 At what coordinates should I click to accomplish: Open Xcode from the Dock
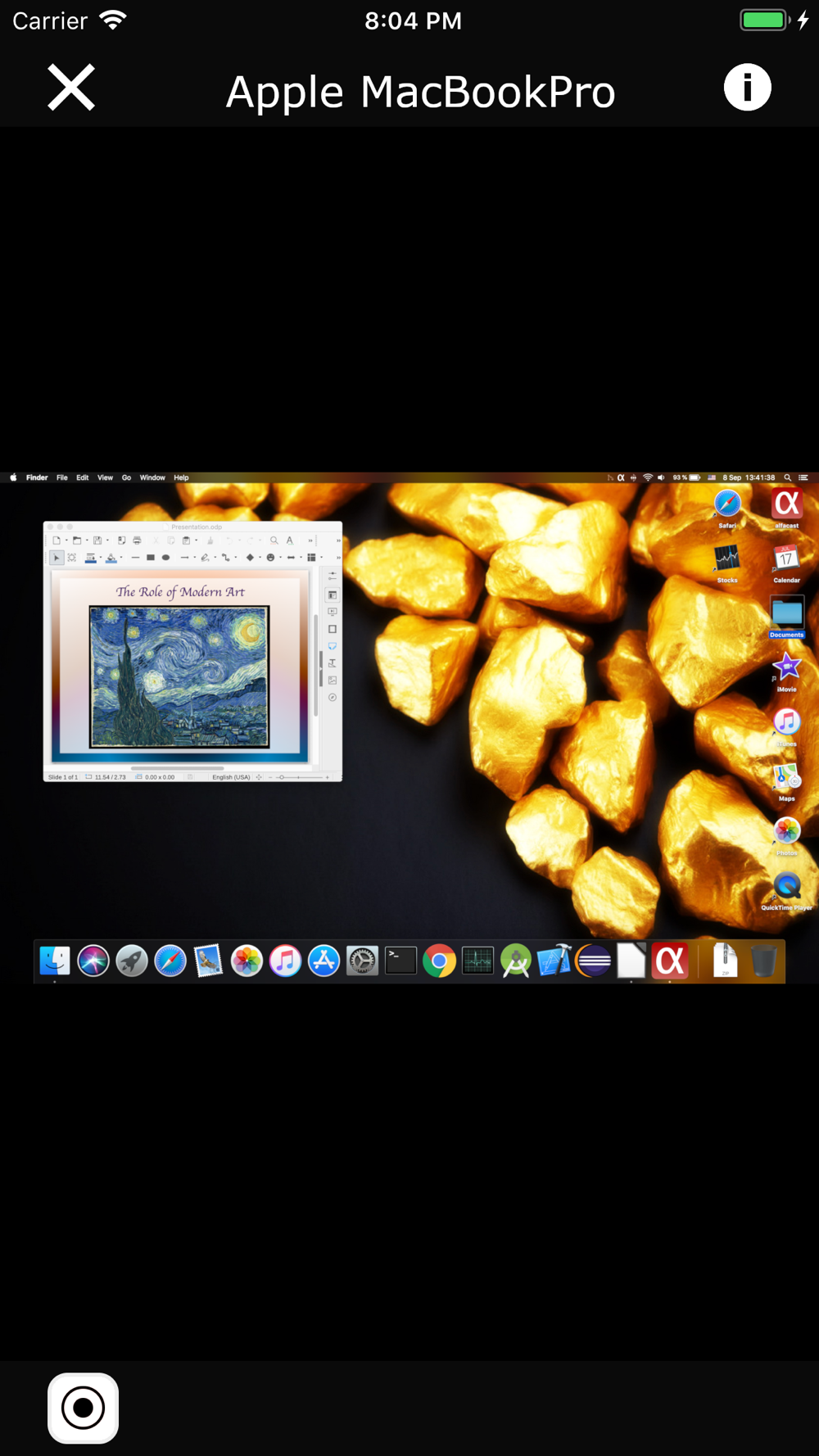pos(554,961)
